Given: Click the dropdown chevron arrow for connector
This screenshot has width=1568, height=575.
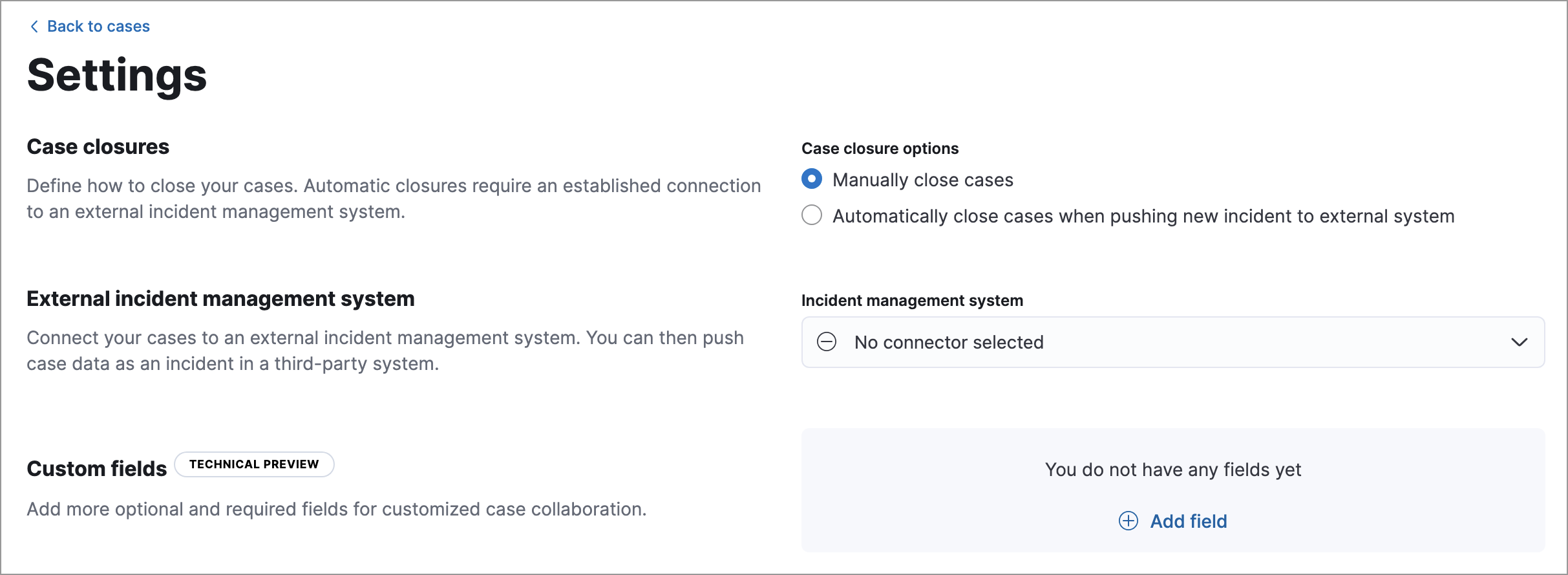Looking at the screenshot, I should tap(1520, 342).
